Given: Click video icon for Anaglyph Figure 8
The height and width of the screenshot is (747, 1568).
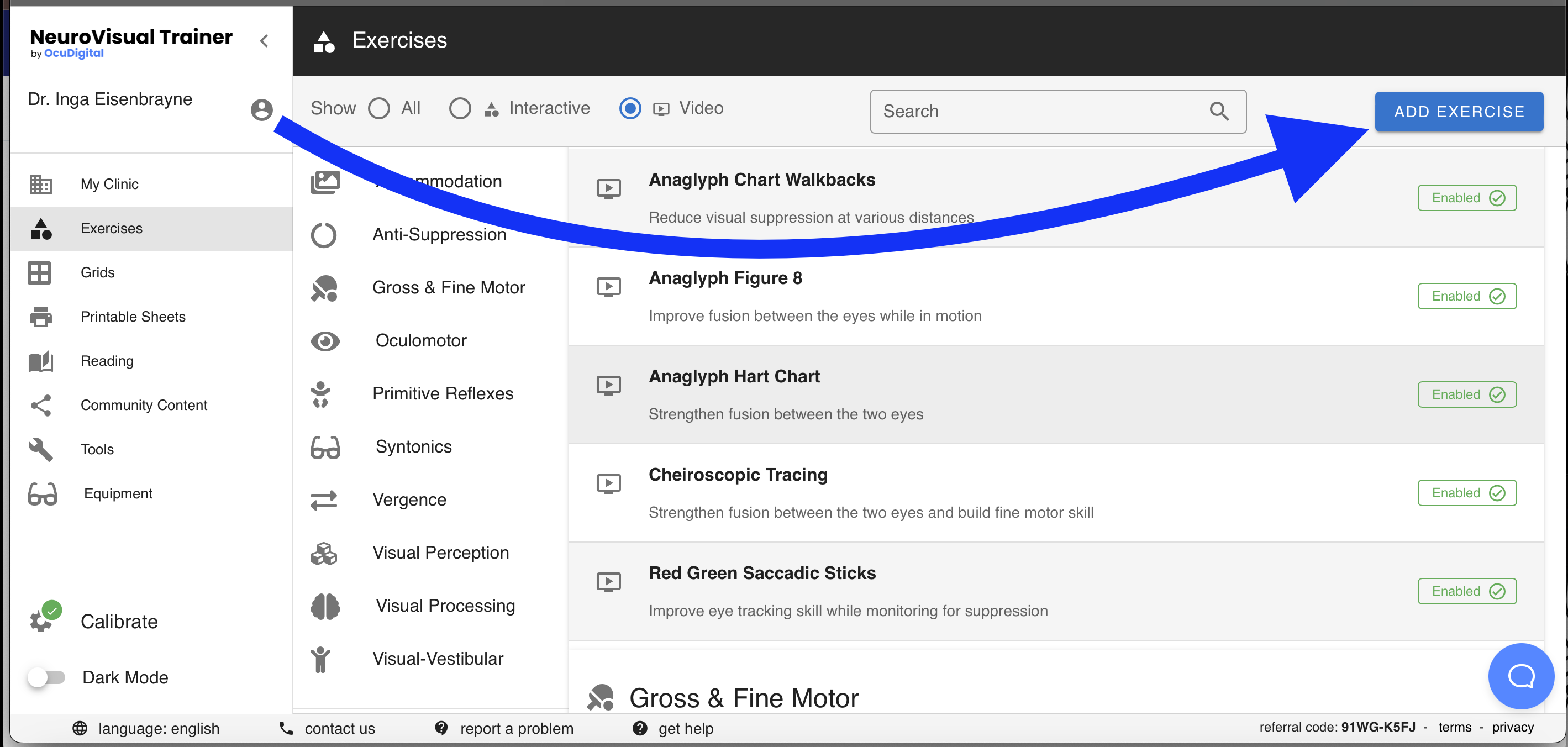Looking at the screenshot, I should click(608, 287).
